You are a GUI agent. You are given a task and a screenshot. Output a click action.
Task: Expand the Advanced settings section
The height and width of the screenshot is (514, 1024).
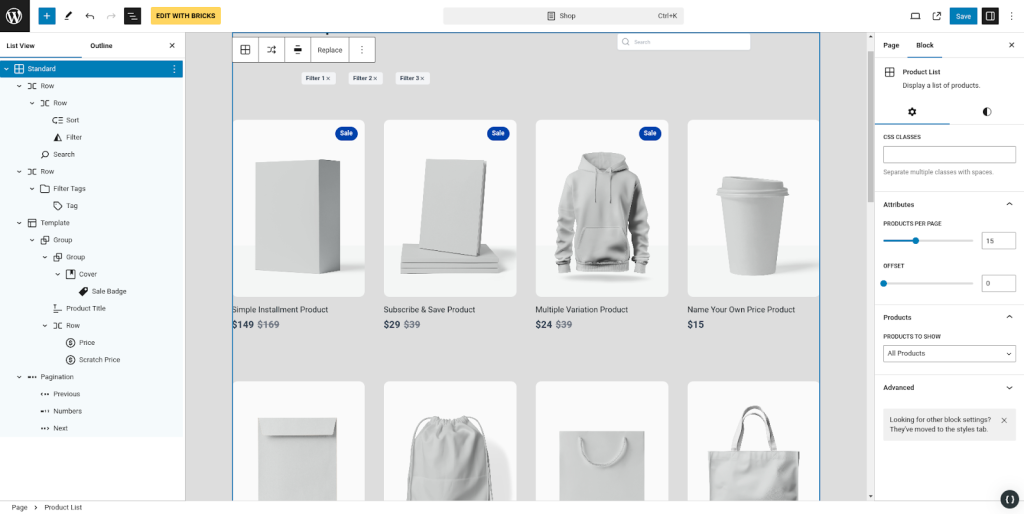(1009, 387)
